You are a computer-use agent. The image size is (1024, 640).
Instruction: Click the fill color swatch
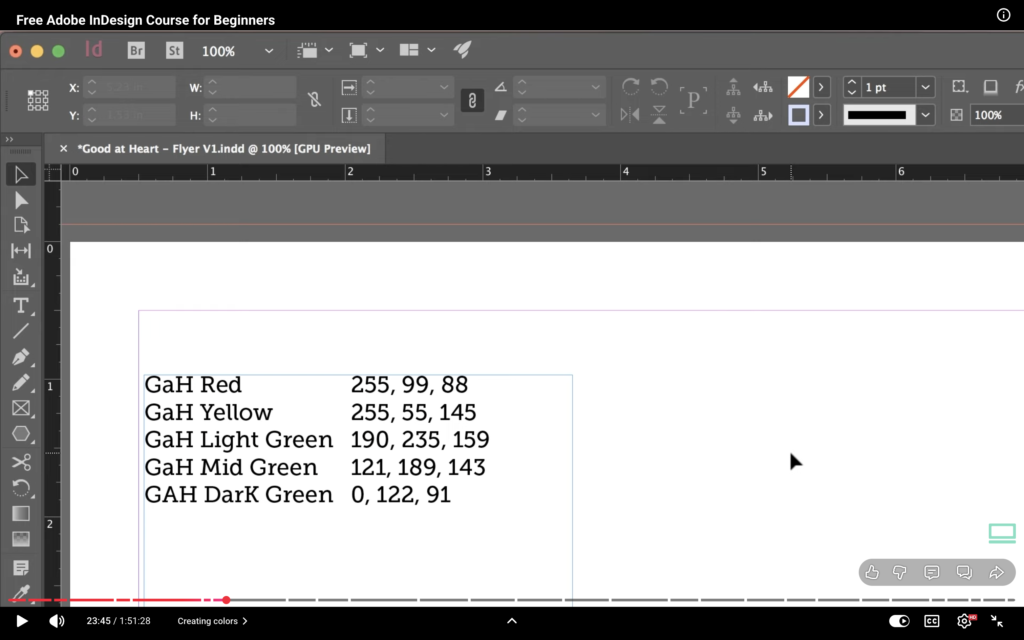coord(798,88)
